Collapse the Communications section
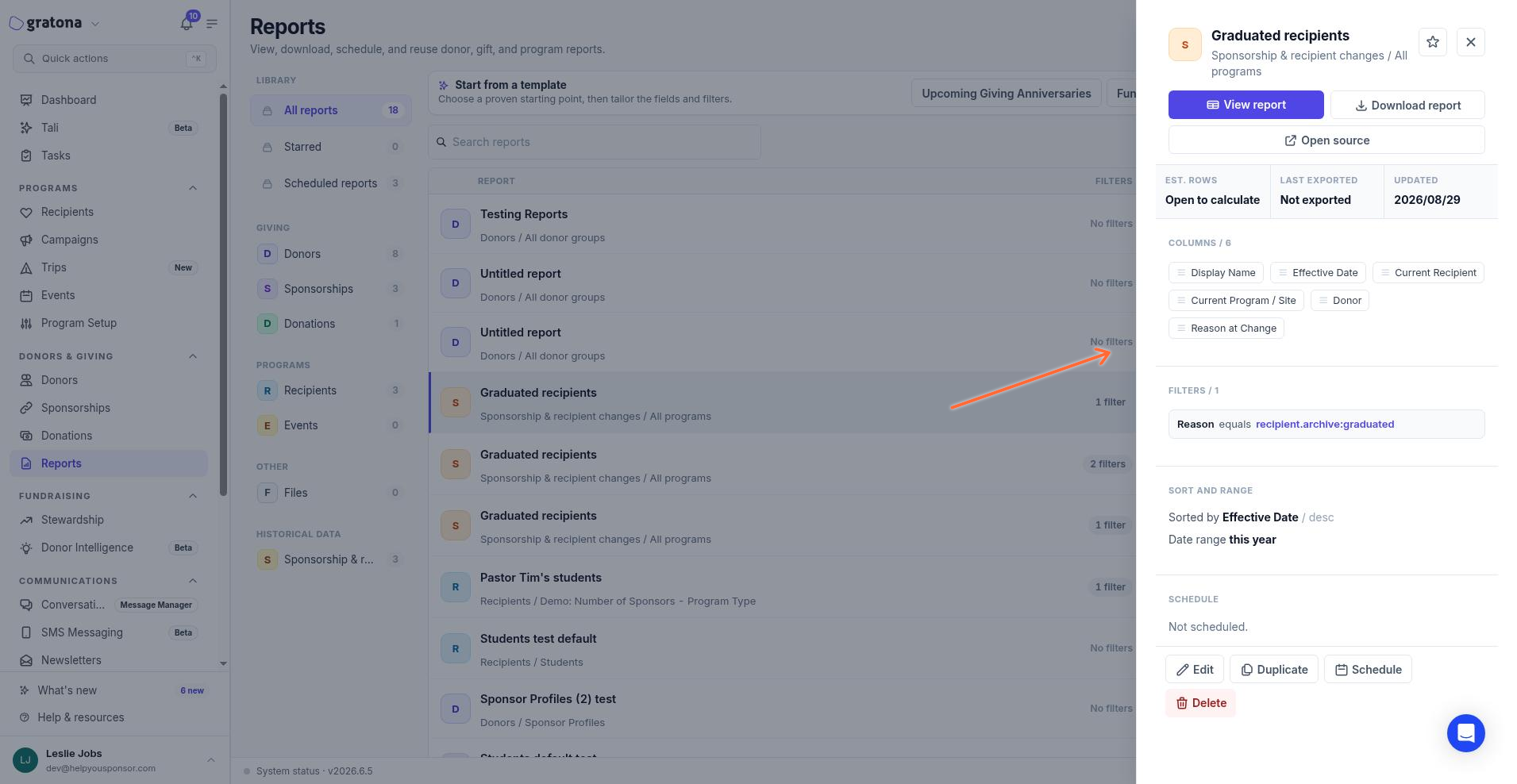 pos(193,581)
